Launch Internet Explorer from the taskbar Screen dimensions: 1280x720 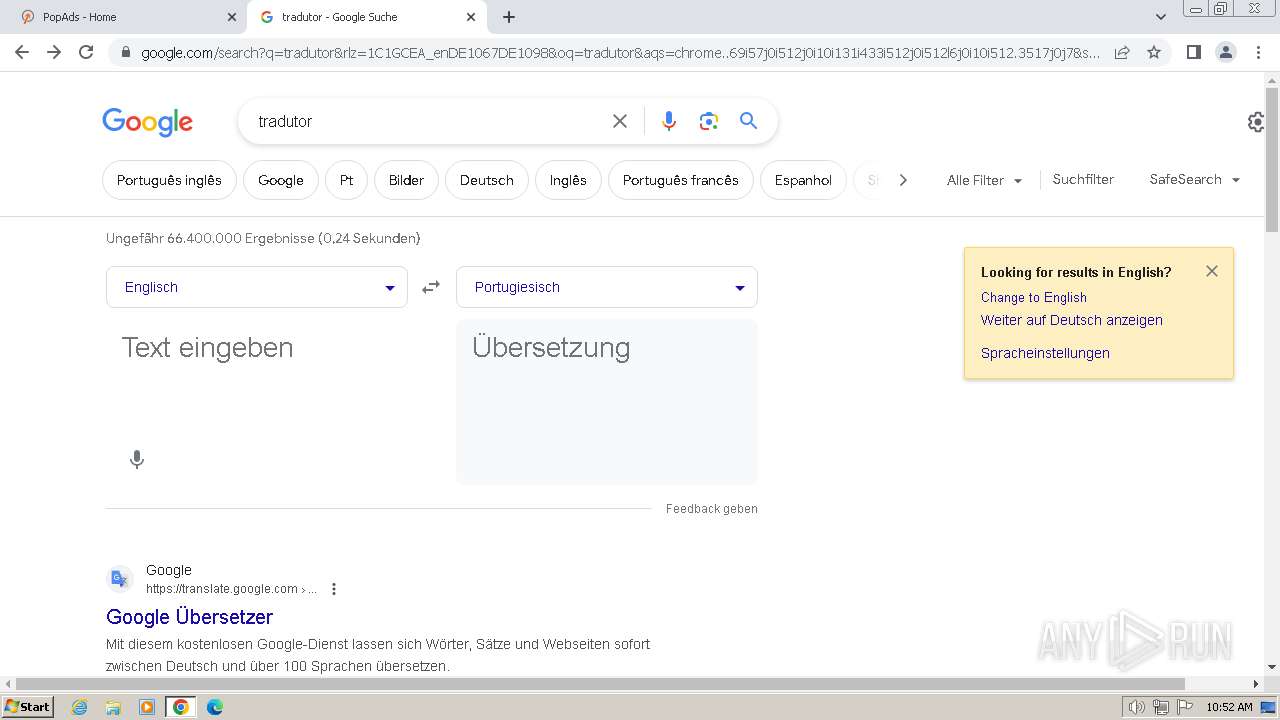click(x=80, y=707)
